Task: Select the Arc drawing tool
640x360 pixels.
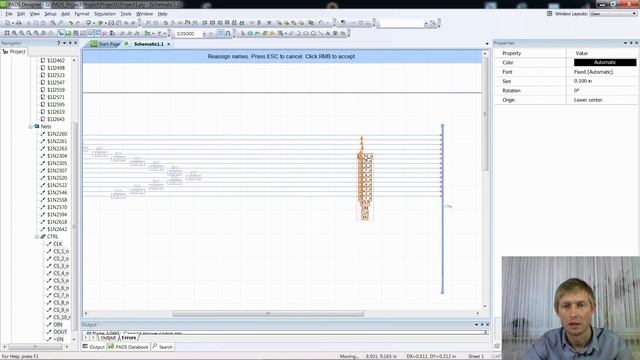Action: [298, 33]
